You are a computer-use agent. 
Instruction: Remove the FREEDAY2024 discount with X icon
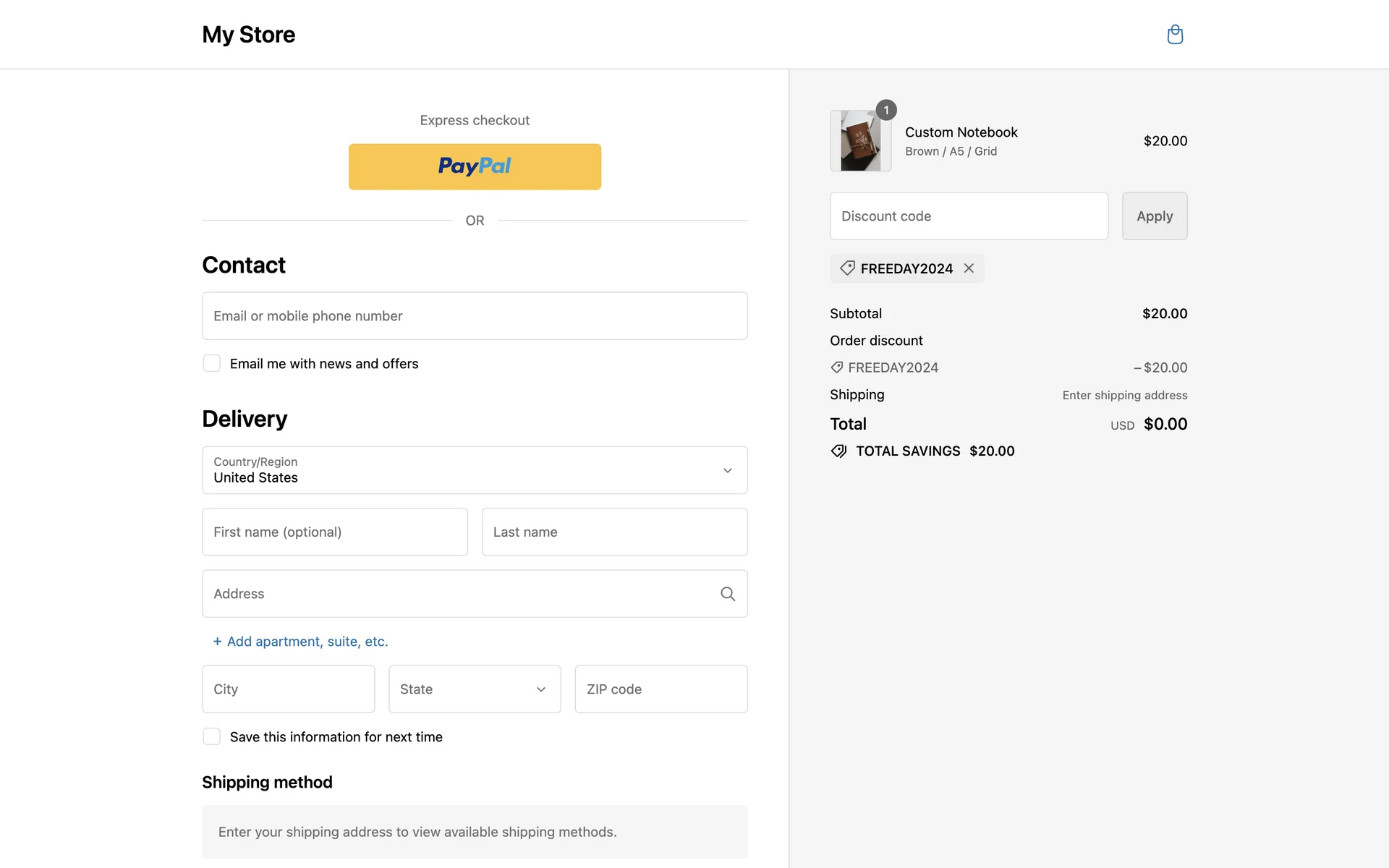pyautogui.click(x=969, y=268)
